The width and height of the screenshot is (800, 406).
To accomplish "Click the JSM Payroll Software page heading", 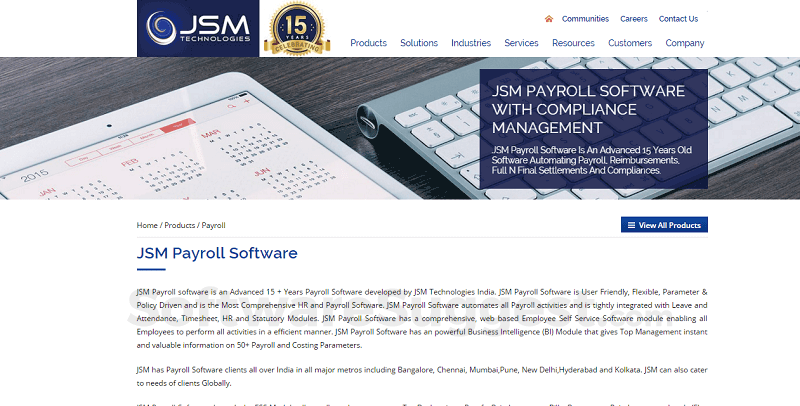I will (x=217, y=253).
